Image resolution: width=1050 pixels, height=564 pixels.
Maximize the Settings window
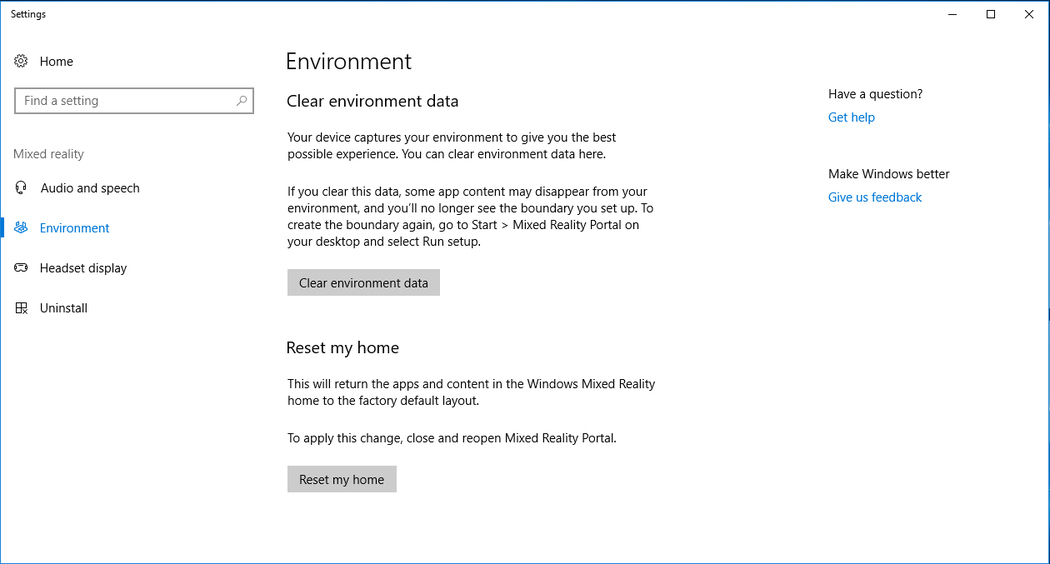[x=990, y=14]
